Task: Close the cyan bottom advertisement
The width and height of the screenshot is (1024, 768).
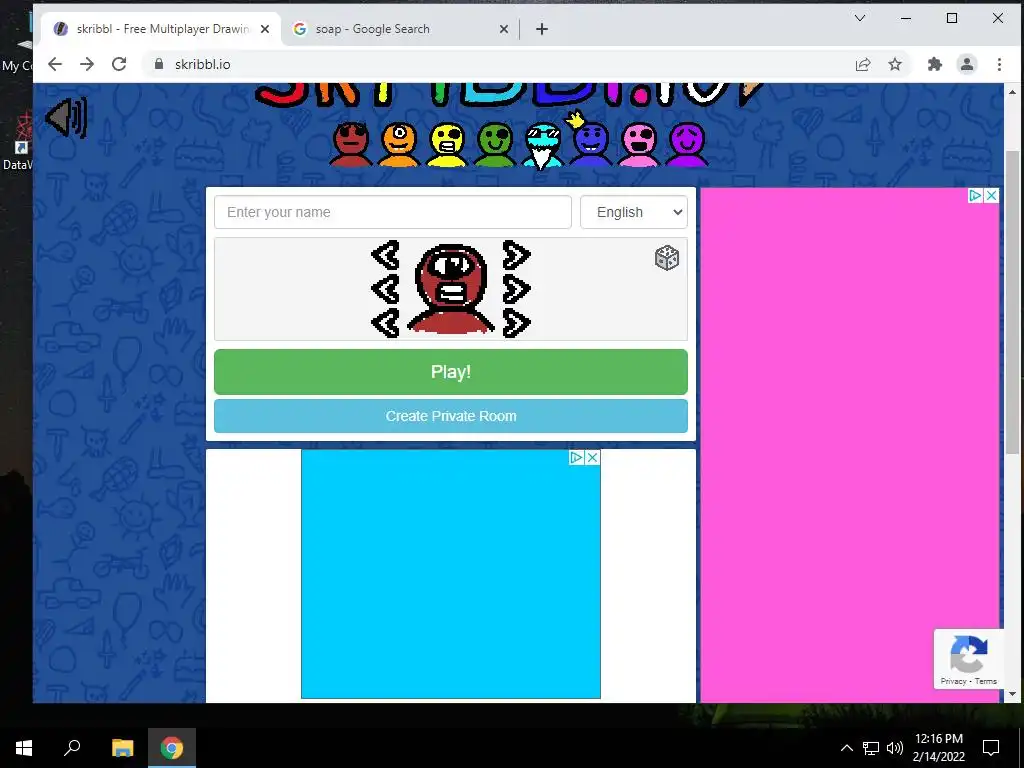Action: click(x=592, y=457)
